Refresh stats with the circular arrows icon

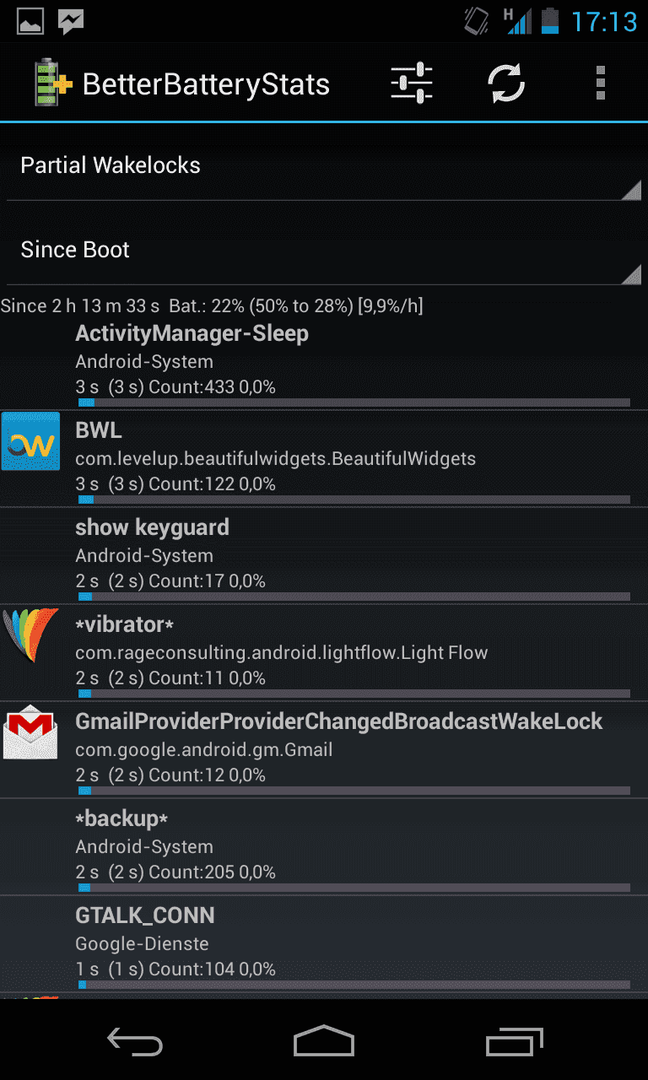tap(506, 83)
